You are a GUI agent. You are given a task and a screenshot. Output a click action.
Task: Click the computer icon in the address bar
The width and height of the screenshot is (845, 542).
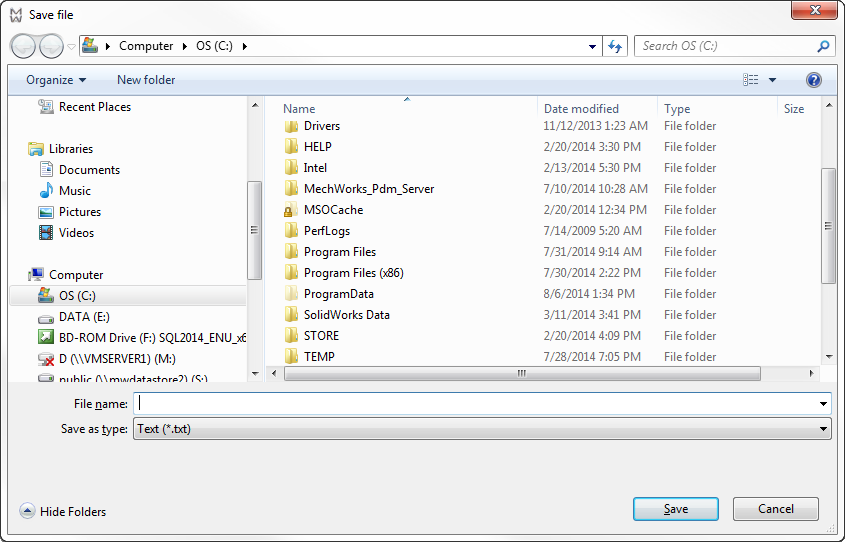coord(90,46)
